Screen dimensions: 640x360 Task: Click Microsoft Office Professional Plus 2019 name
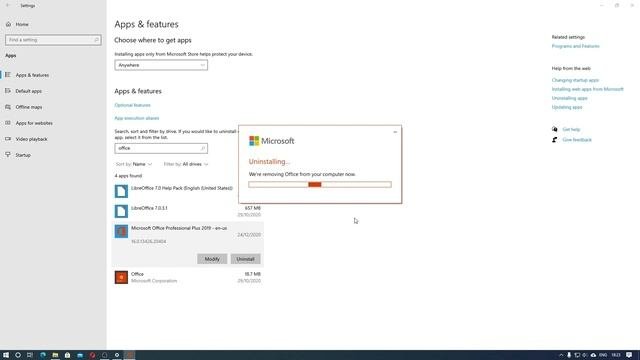pyautogui.click(x=179, y=228)
